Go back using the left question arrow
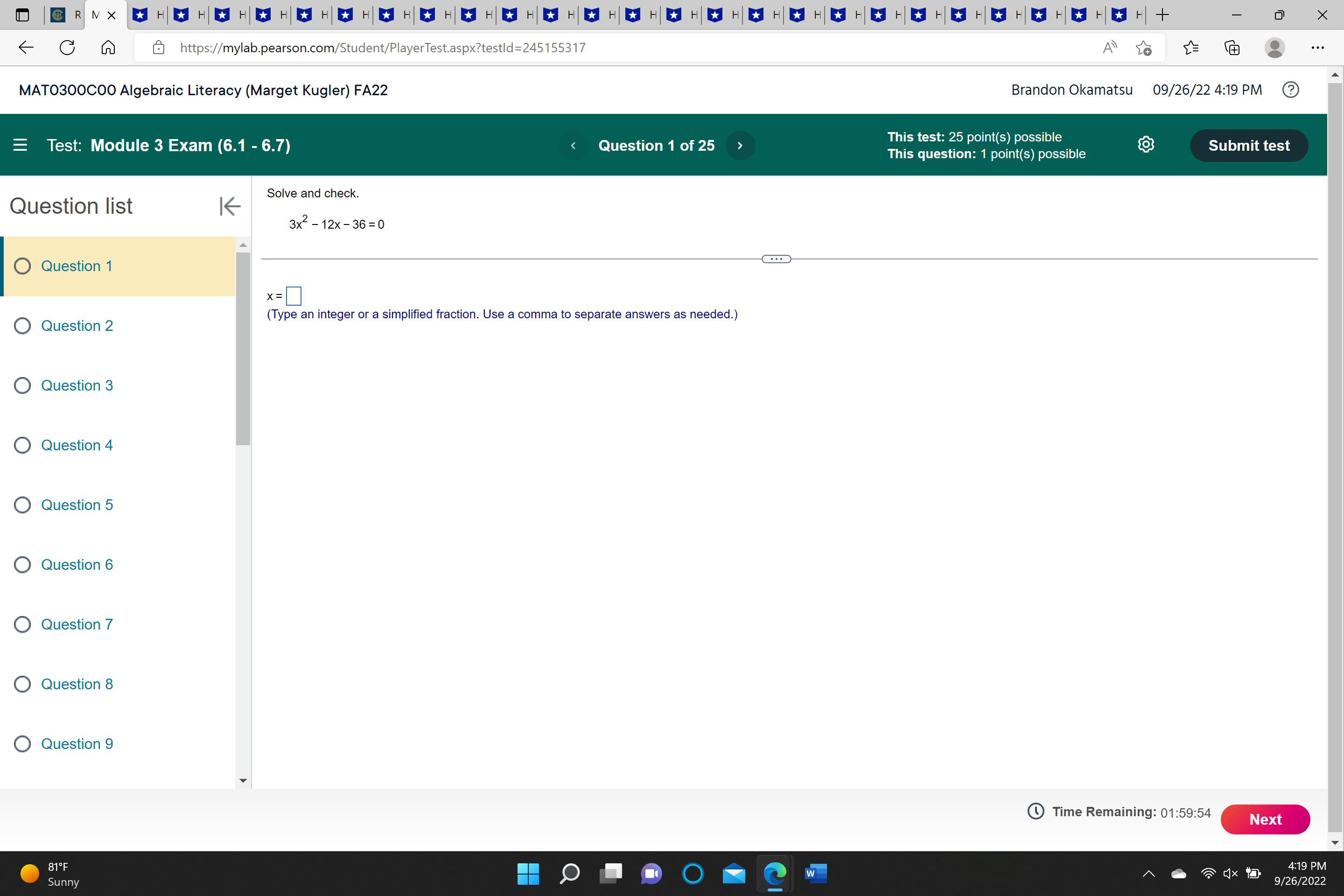Screen dimensions: 1344x896 [573, 145]
